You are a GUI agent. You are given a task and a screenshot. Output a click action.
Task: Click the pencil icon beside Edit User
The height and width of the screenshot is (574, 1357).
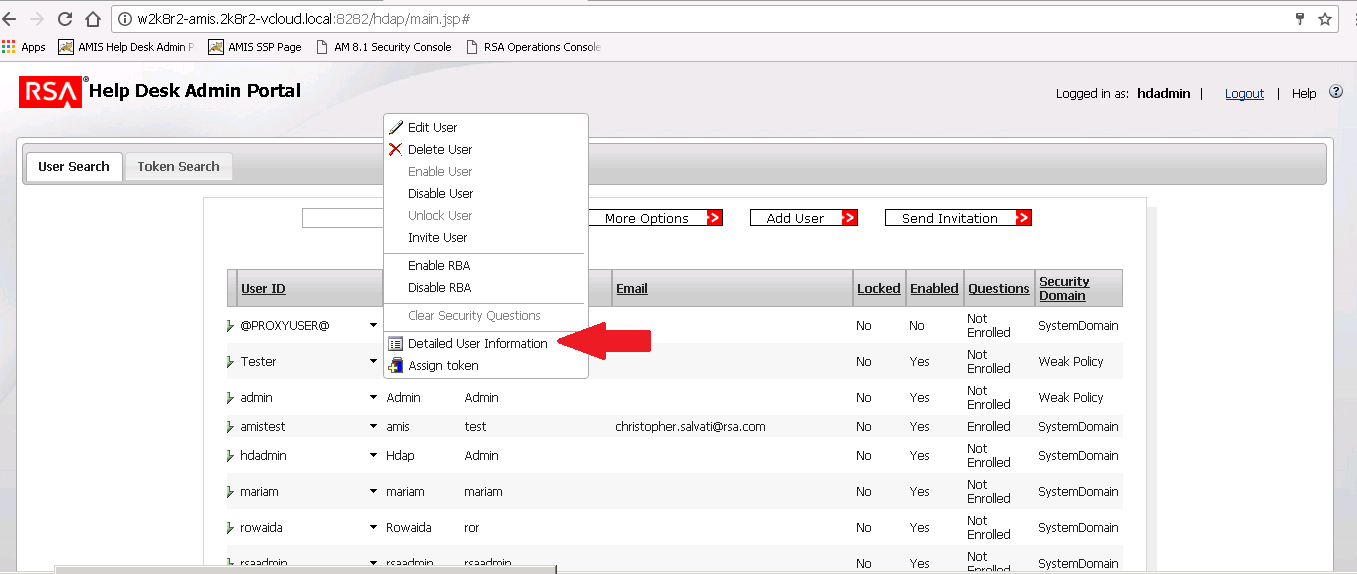pos(396,127)
